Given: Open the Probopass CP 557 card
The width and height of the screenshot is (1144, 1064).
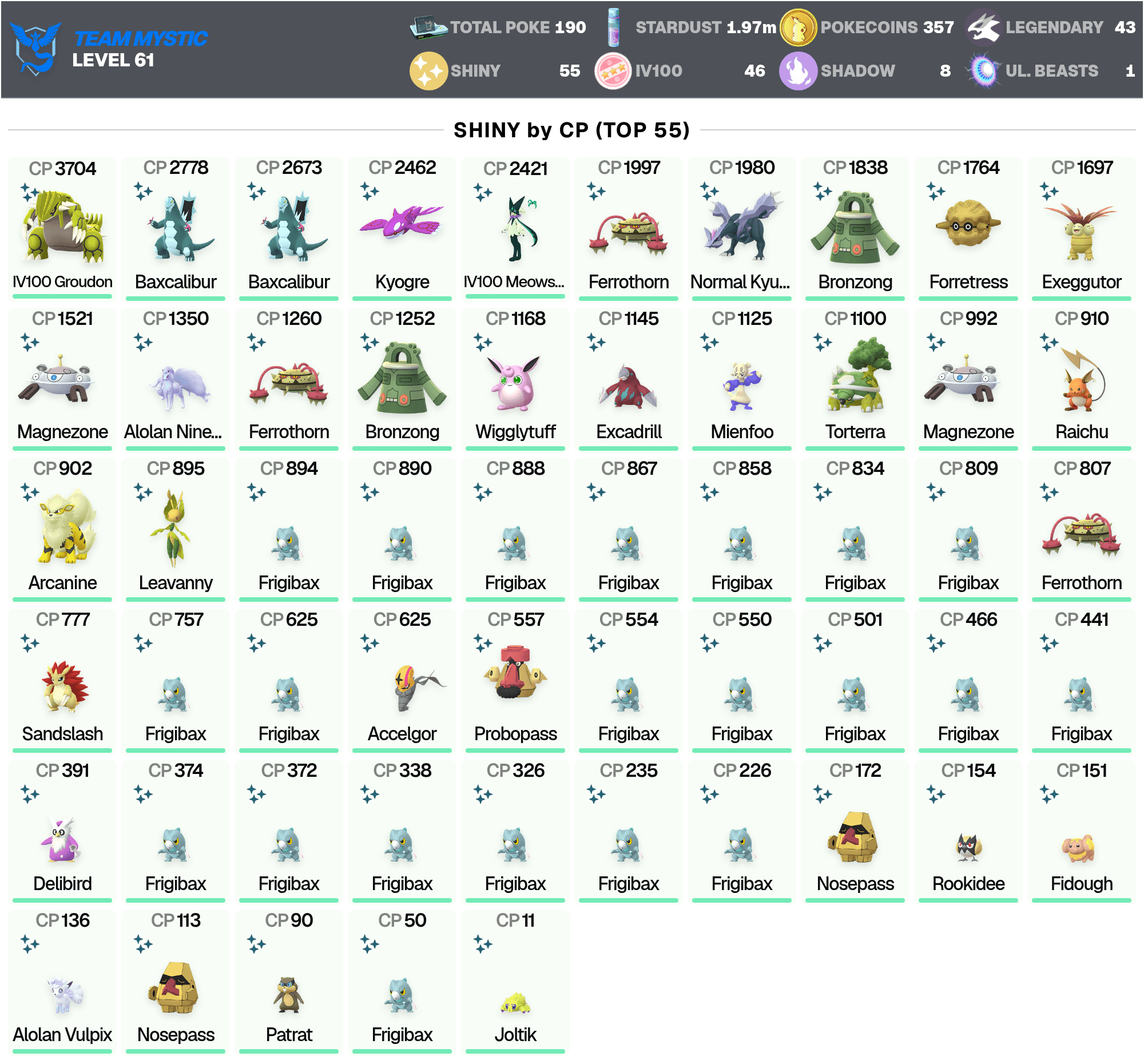Looking at the screenshot, I should 515,680.
